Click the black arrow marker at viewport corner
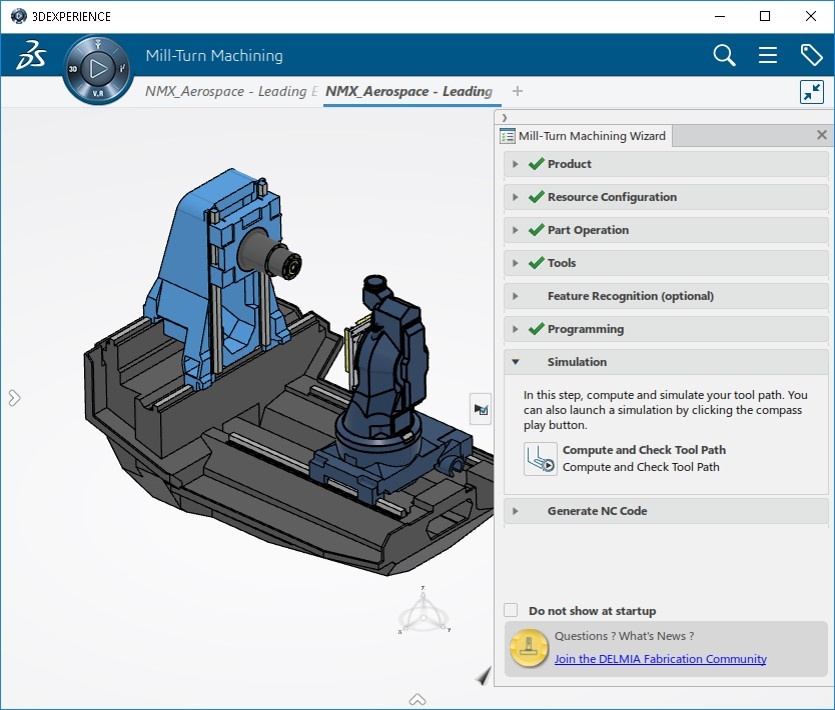 [482, 675]
